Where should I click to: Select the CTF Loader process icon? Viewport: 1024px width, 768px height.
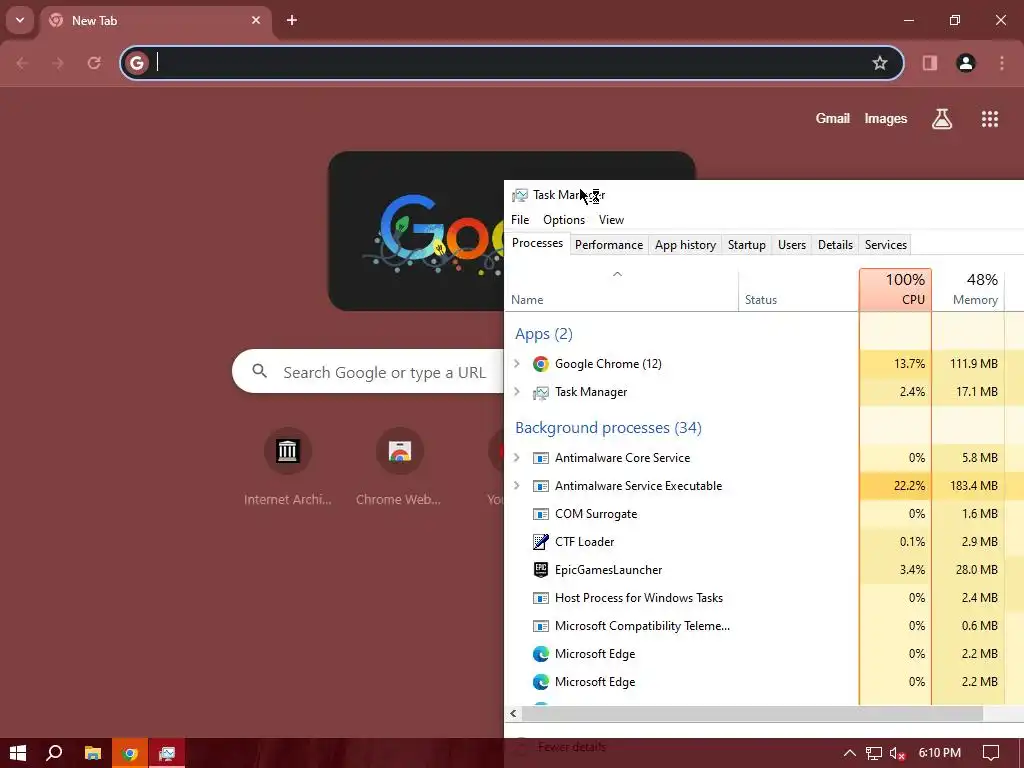541,541
